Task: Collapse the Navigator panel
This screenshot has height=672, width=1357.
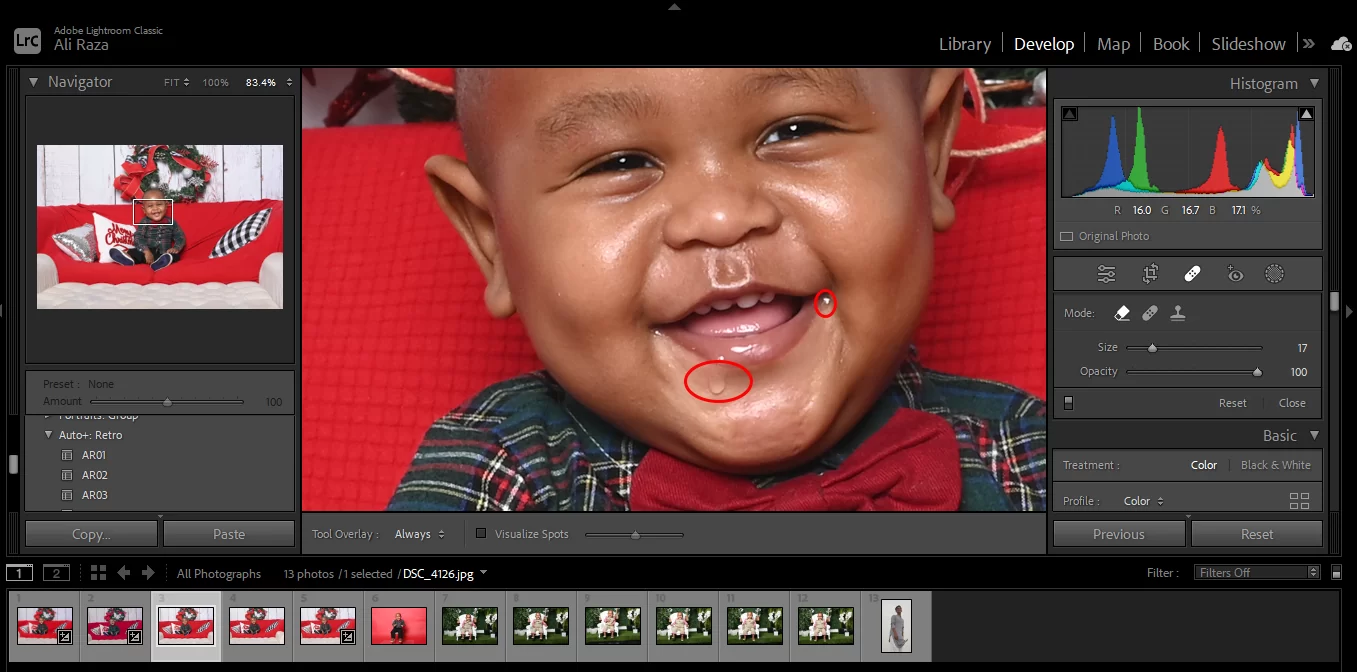Action: 33,82
